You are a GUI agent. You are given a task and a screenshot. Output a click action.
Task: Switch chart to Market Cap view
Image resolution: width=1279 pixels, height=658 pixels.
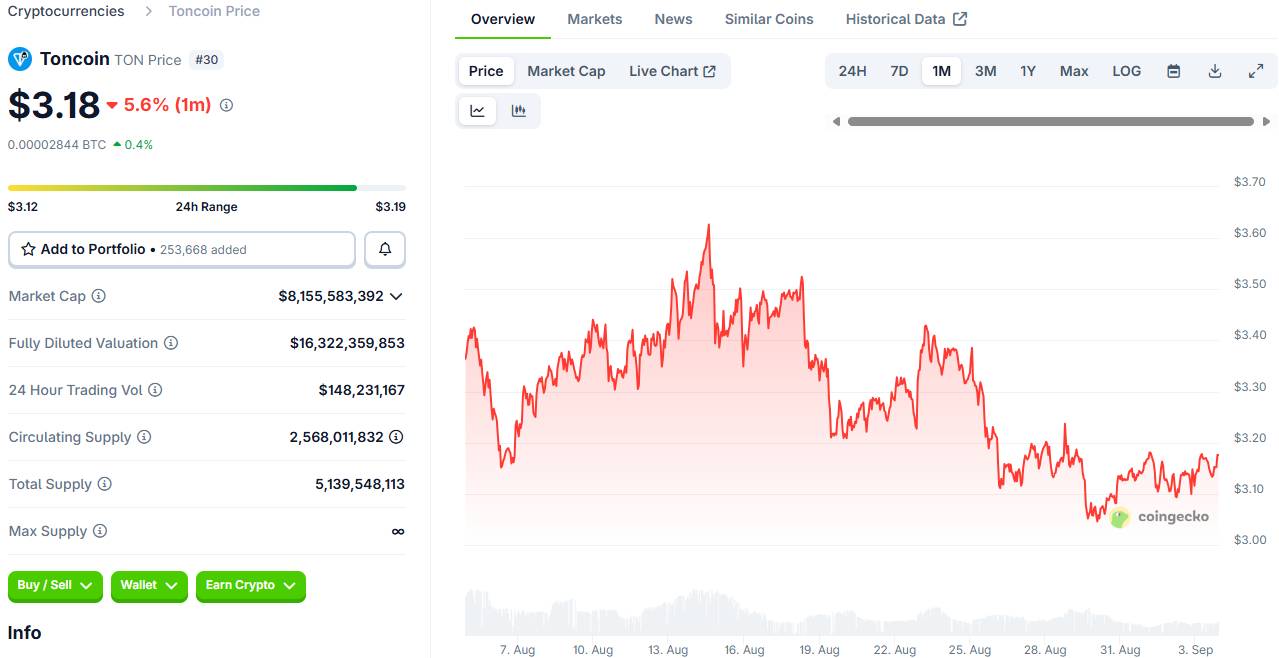tap(566, 71)
